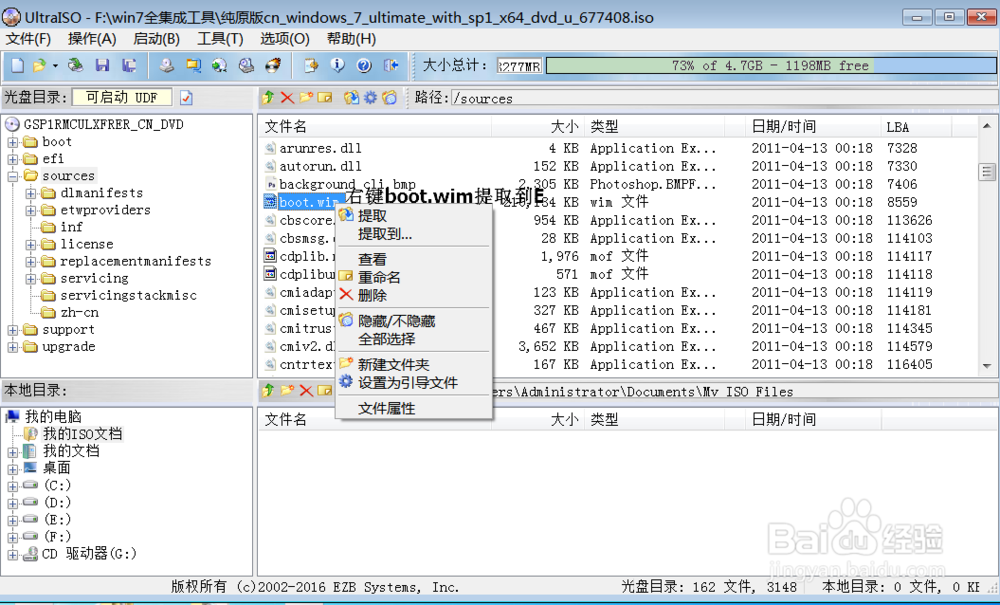1000x605 pixels.
Task: Click the disc file list vertical scrollbar thumb
Action: point(987,171)
